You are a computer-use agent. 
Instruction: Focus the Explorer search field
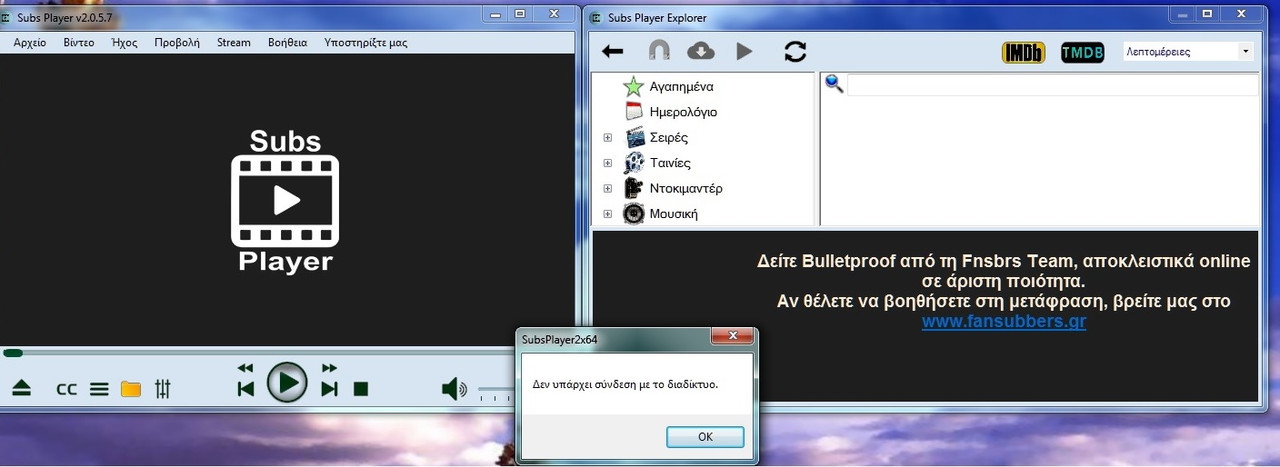tap(1052, 85)
